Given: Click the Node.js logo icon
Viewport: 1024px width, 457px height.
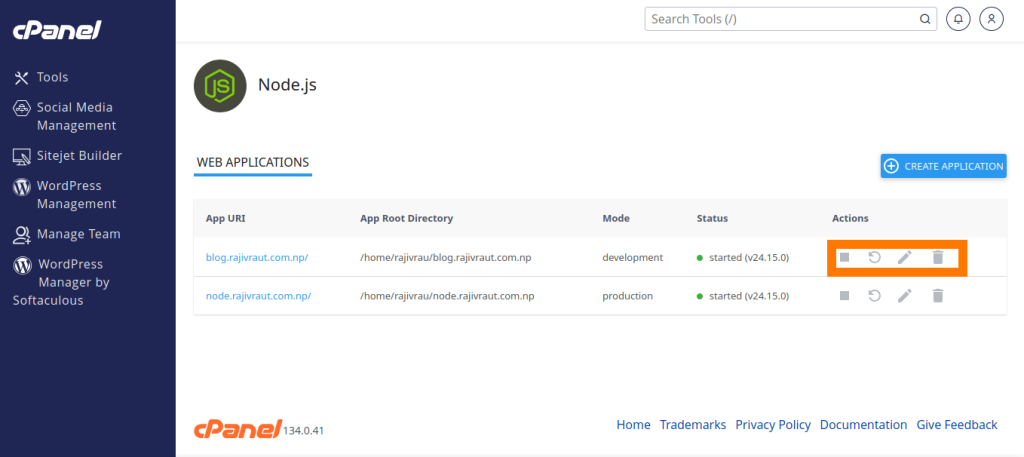Looking at the screenshot, I should click(x=220, y=86).
